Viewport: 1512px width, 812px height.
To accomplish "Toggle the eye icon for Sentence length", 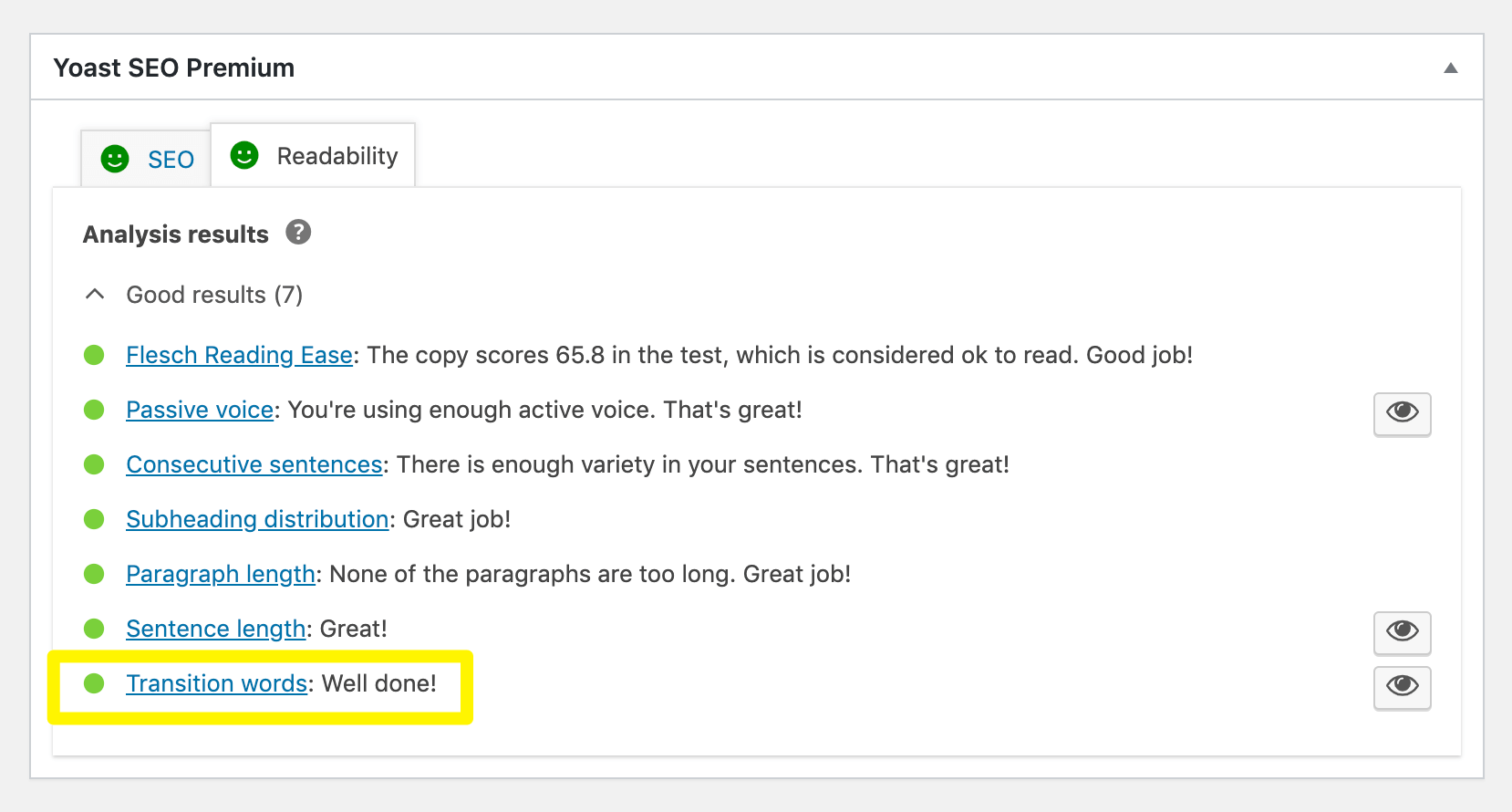I will click(x=1402, y=633).
